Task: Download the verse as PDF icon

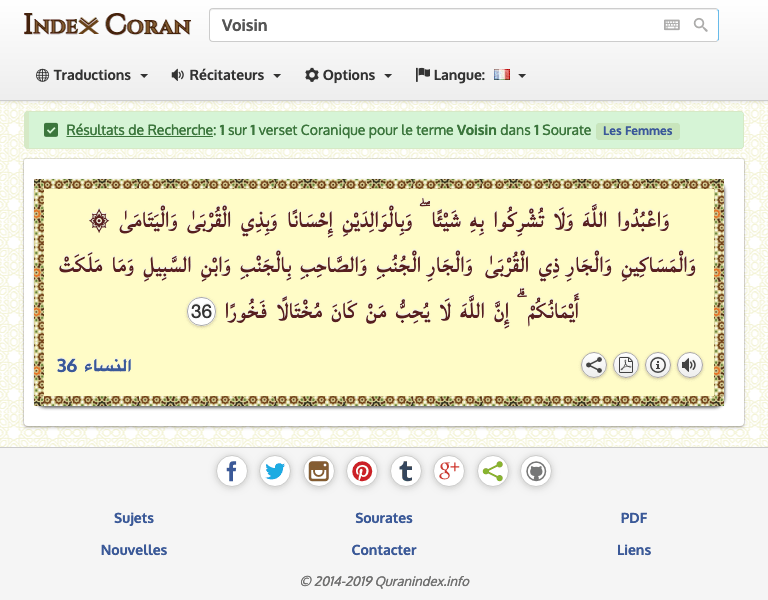Action: [626, 365]
